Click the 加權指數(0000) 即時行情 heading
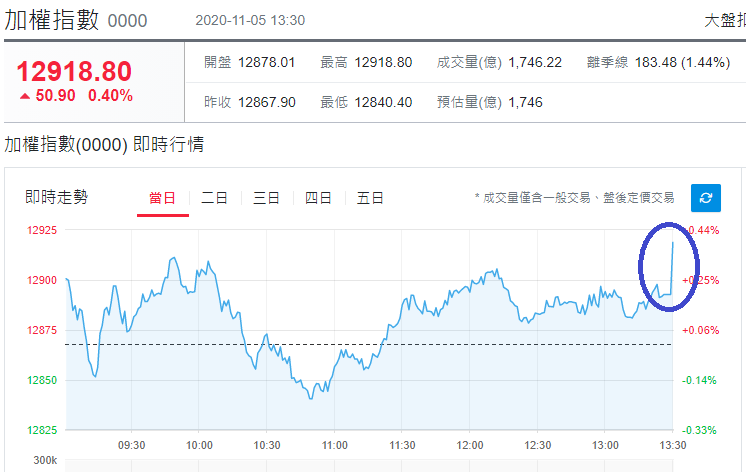This screenshot has width=746, height=472. (104, 144)
